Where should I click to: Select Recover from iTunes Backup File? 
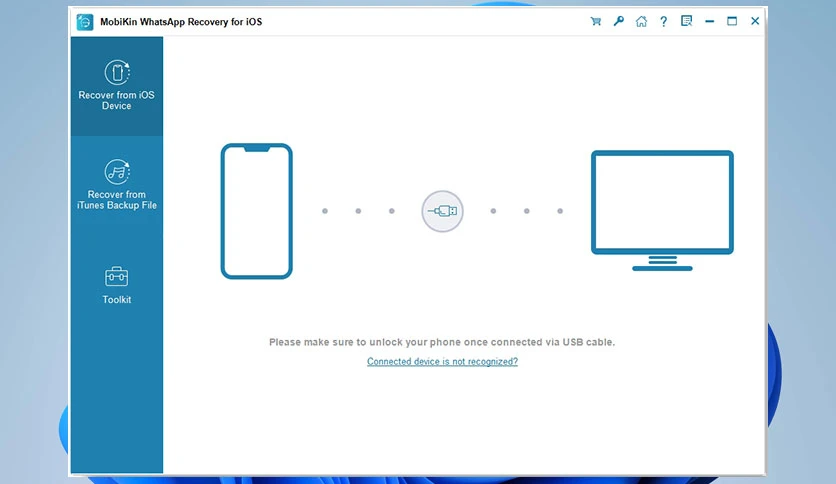(117, 185)
